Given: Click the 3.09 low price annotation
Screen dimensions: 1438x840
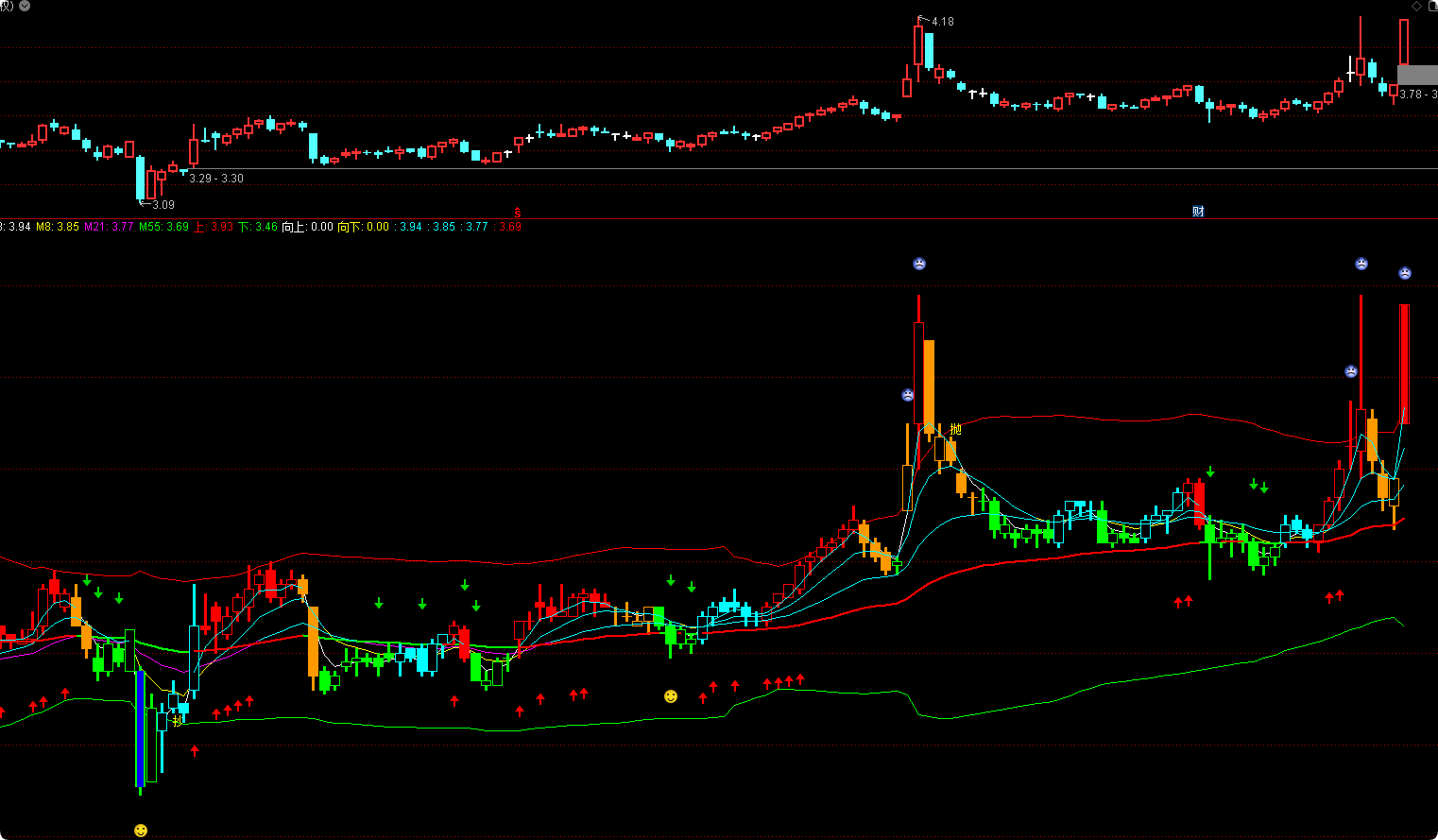Looking at the screenshot, I should [x=163, y=205].
